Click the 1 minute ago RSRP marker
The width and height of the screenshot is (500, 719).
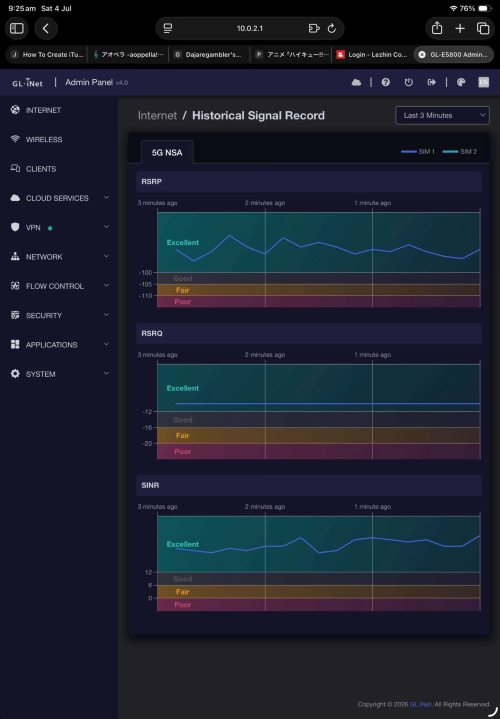pyautogui.click(x=372, y=203)
